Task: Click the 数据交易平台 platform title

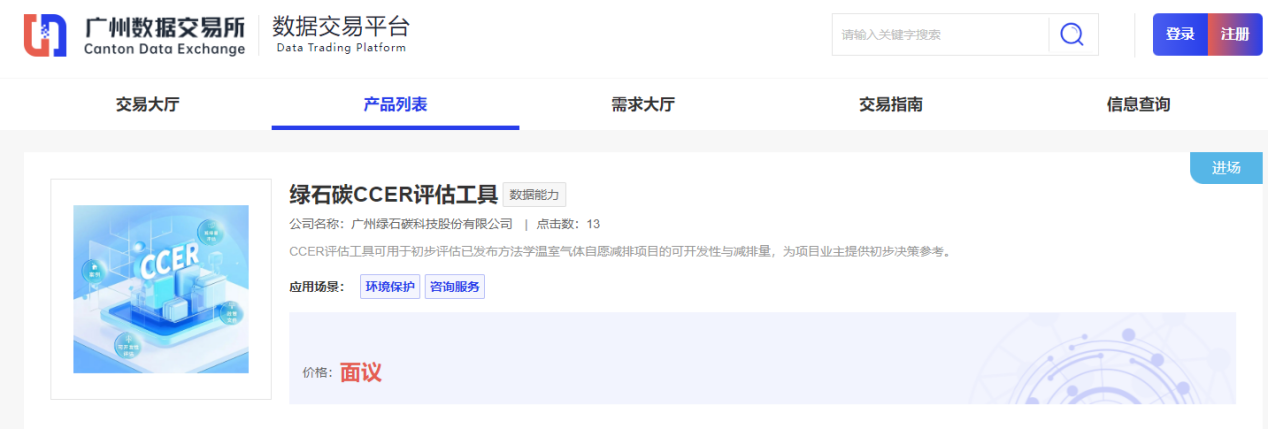Action: (x=341, y=27)
